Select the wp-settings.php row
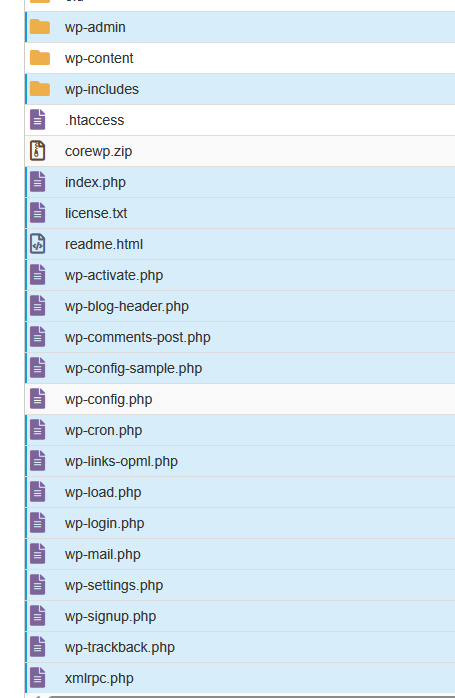 pyautogui.click(x=240, y=585)
